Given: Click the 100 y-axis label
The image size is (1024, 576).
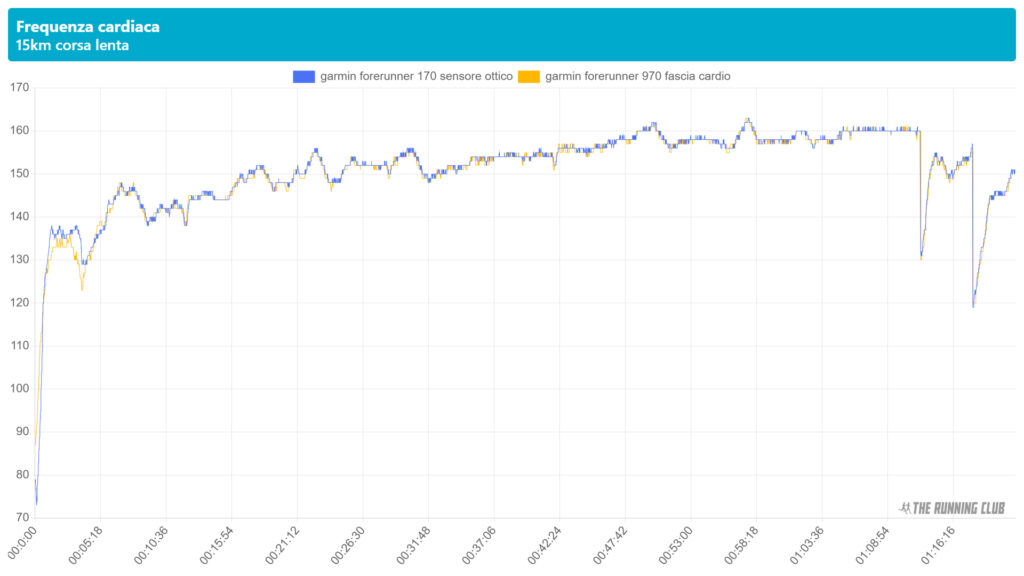Looking at the screenshot, I should [19, 389].
